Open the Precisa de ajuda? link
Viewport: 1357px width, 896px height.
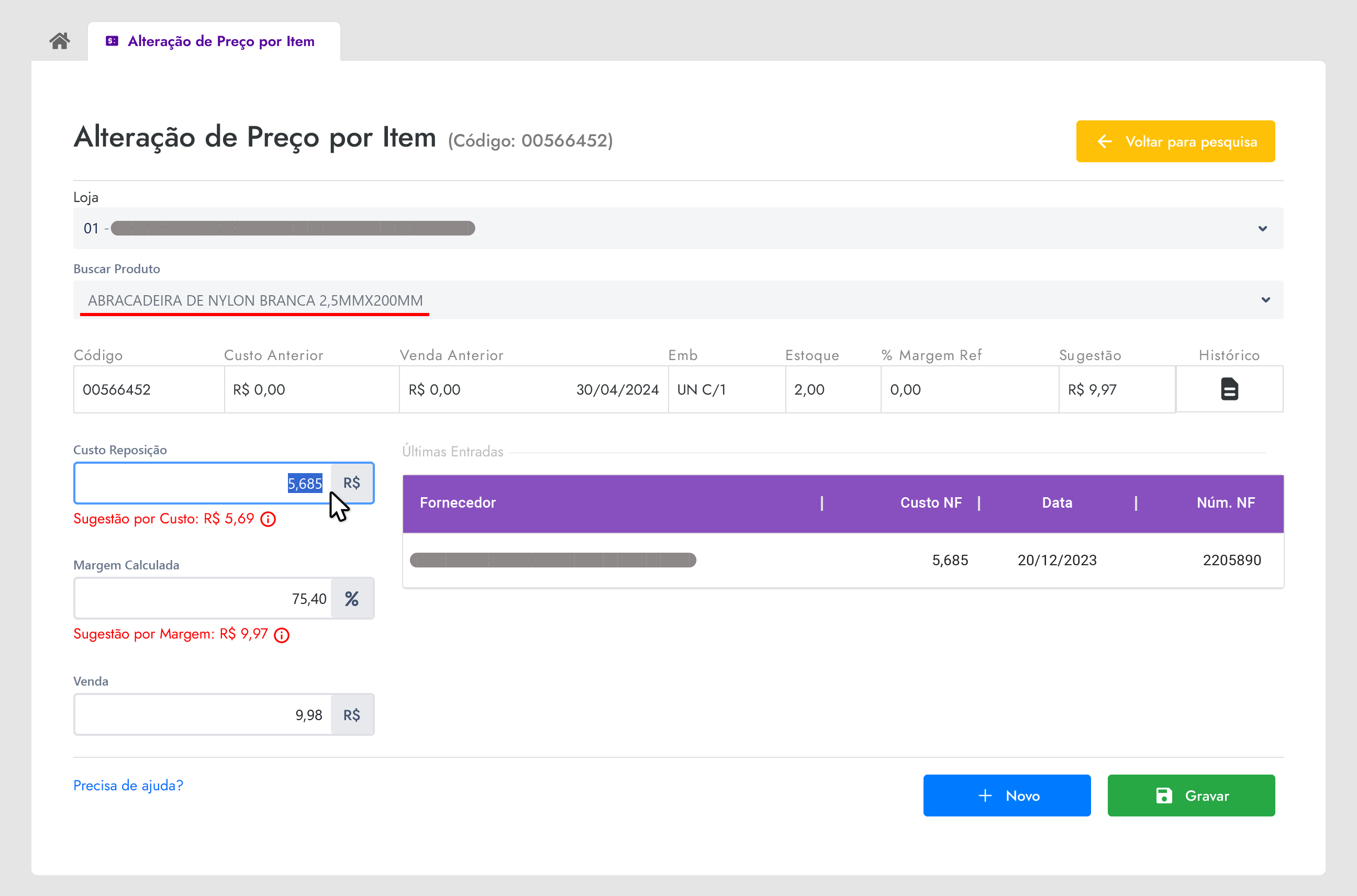click(128, 785)
